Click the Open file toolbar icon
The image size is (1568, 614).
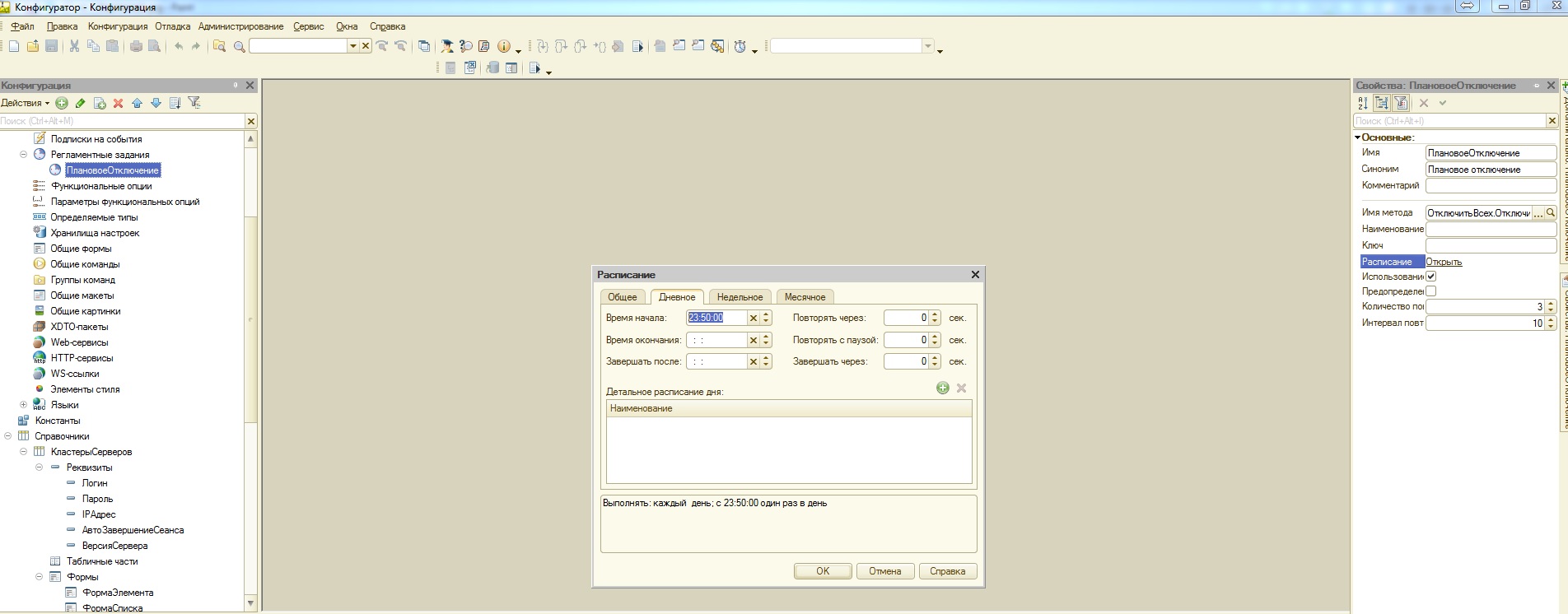33,46
